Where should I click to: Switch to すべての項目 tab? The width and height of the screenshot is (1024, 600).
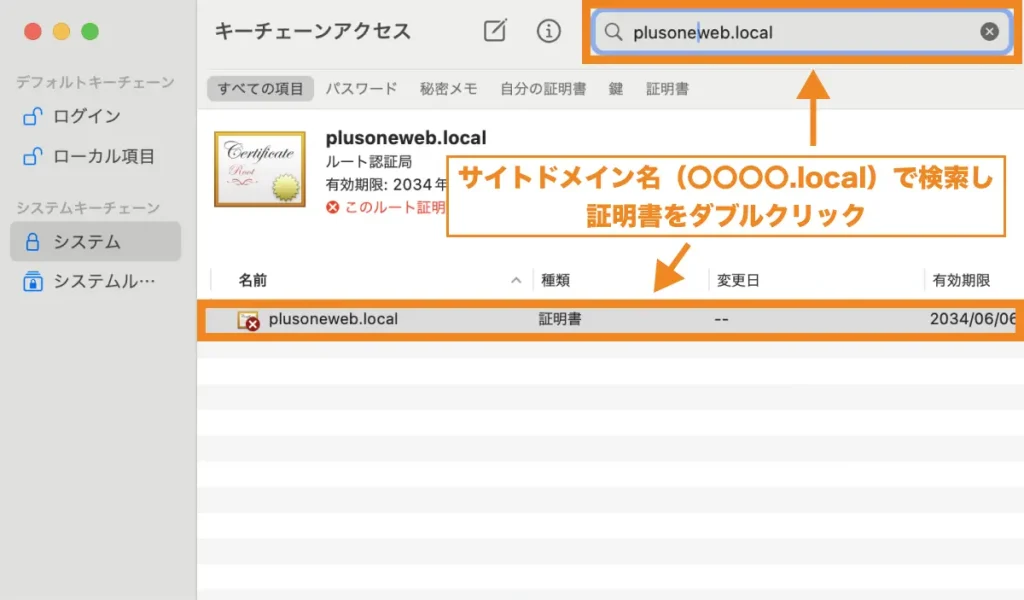coord(261,89)
